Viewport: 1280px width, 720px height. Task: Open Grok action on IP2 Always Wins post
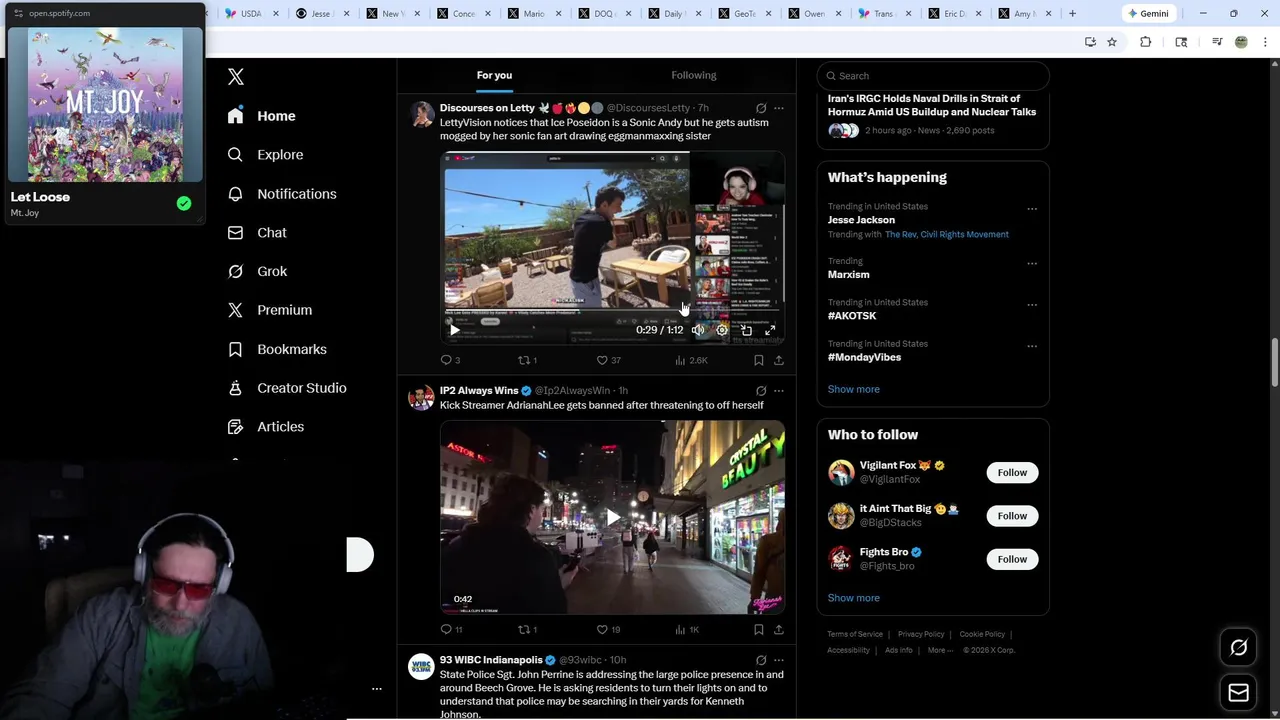pyautogui.click(x=761, y=391)
